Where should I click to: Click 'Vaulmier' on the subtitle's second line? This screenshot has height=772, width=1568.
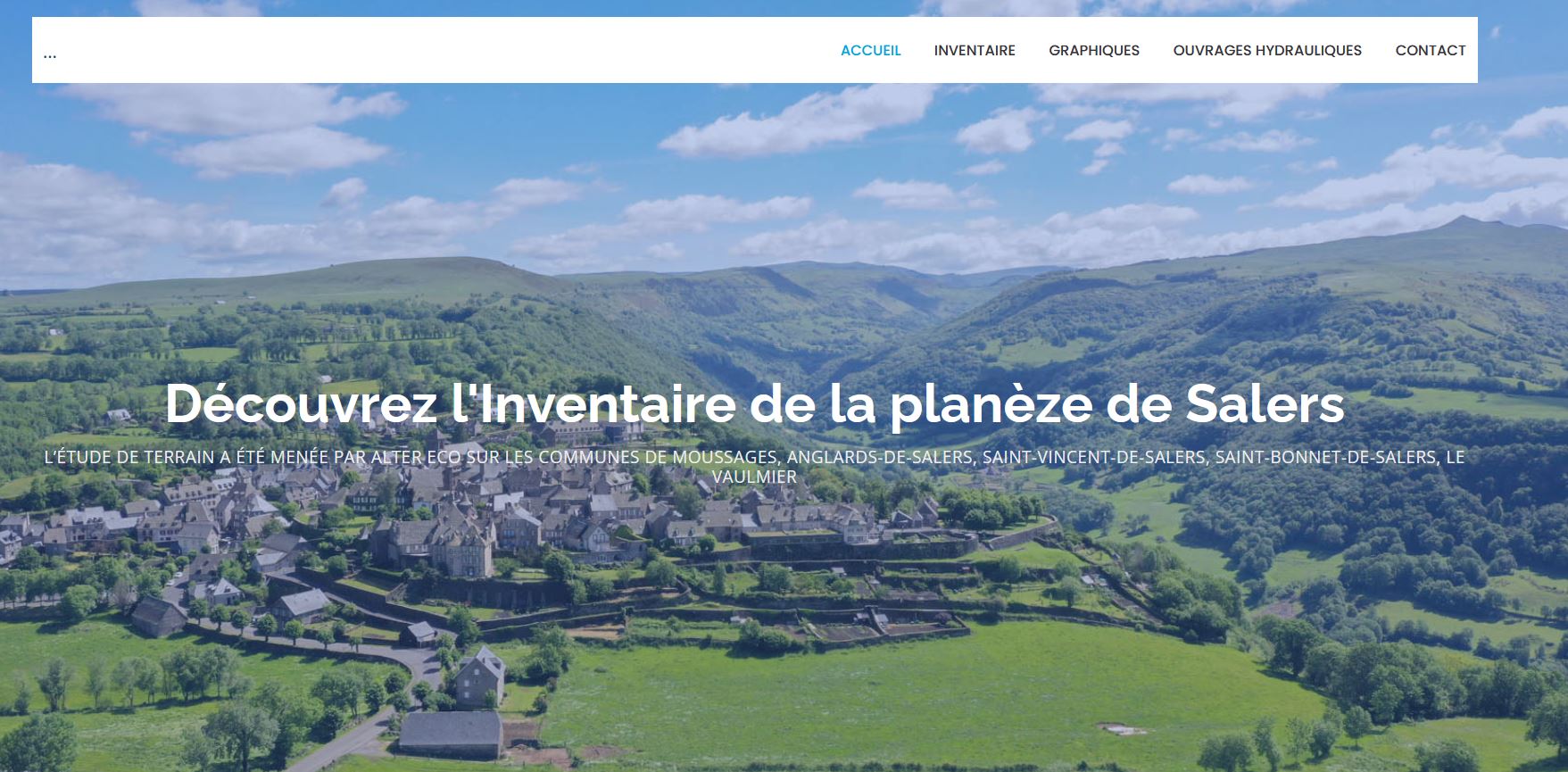coord(754,477)
